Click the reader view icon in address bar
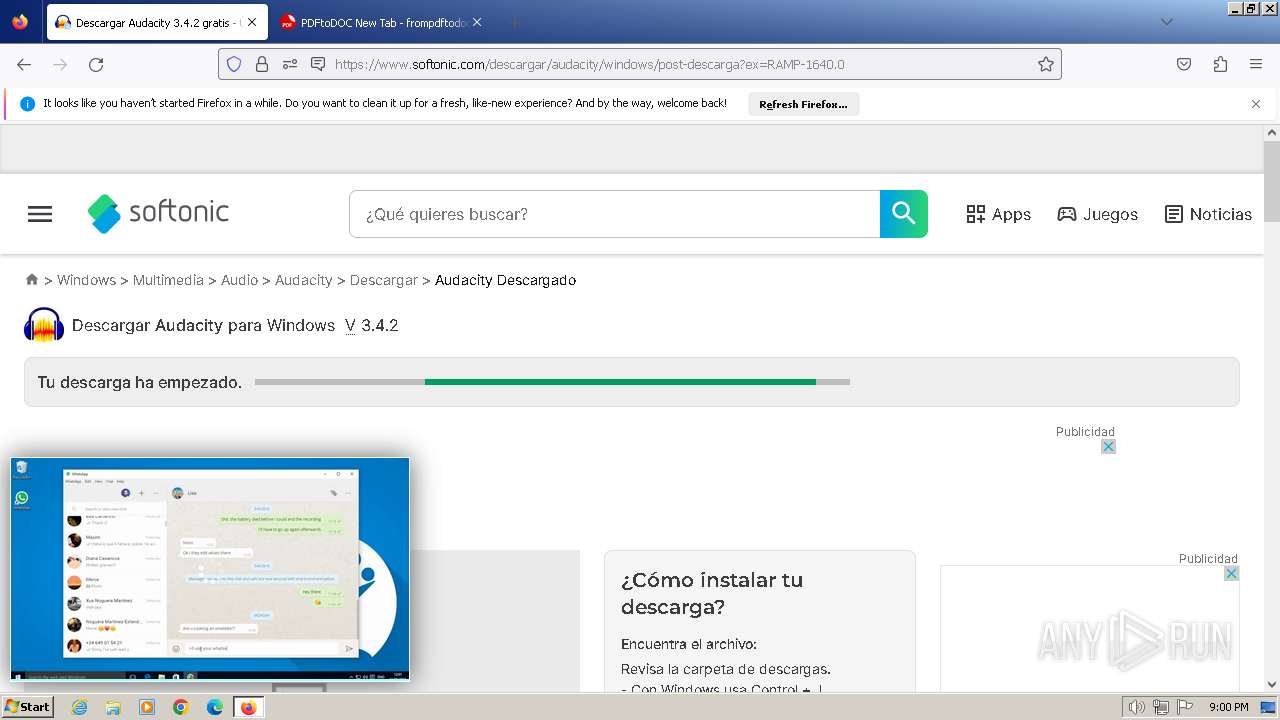The image size is (1280, 720). (318, 64)
